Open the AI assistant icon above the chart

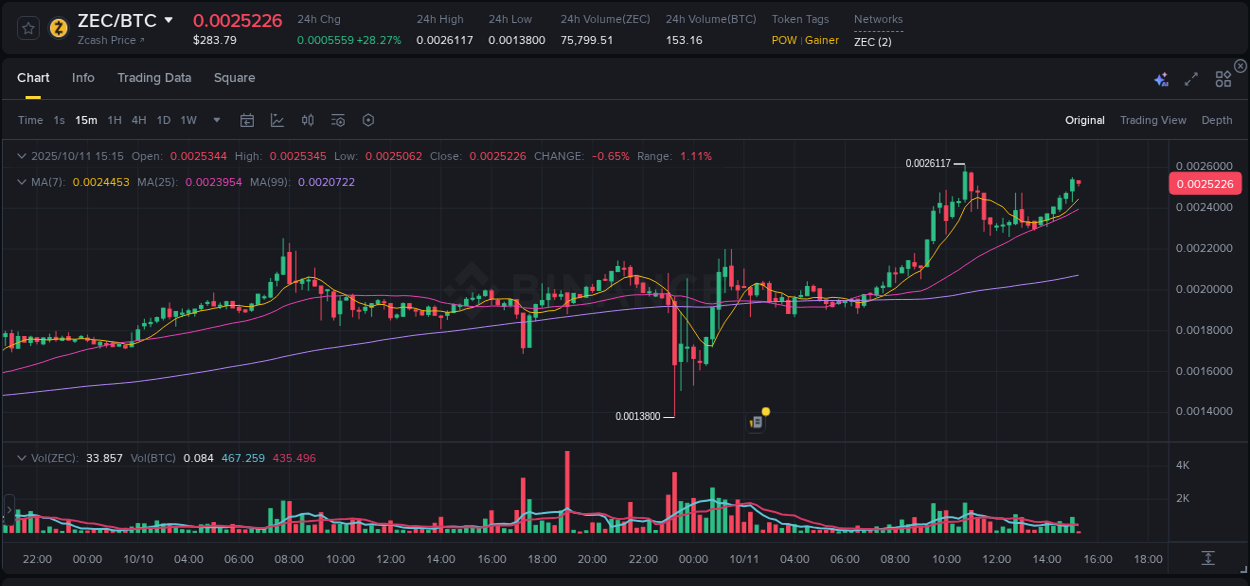click(x=1161, y=79)
